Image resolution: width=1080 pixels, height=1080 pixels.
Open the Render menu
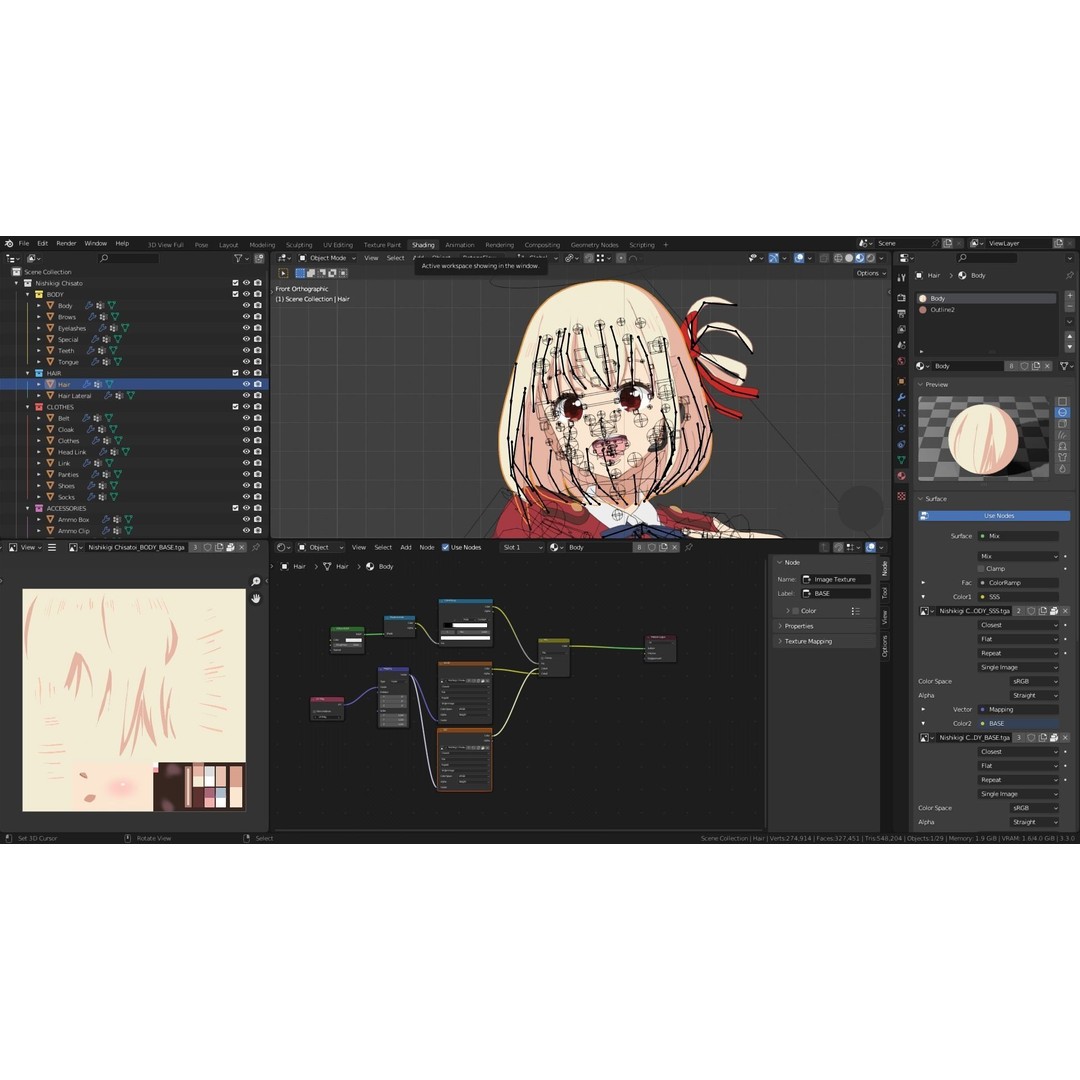[x=66, y=244]
